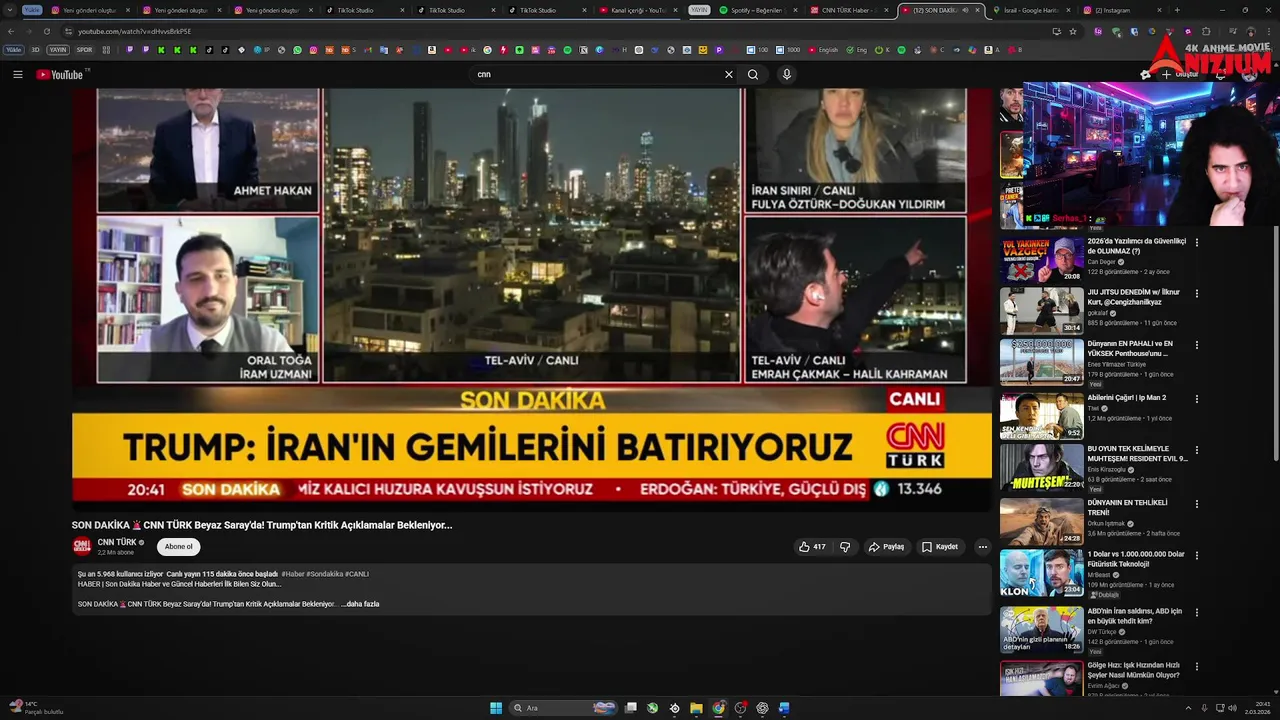The width and height of the screenshot is (1280, 720).
Task: Open the #Sondakika hashtag link
Action: (x=324, y=574)
